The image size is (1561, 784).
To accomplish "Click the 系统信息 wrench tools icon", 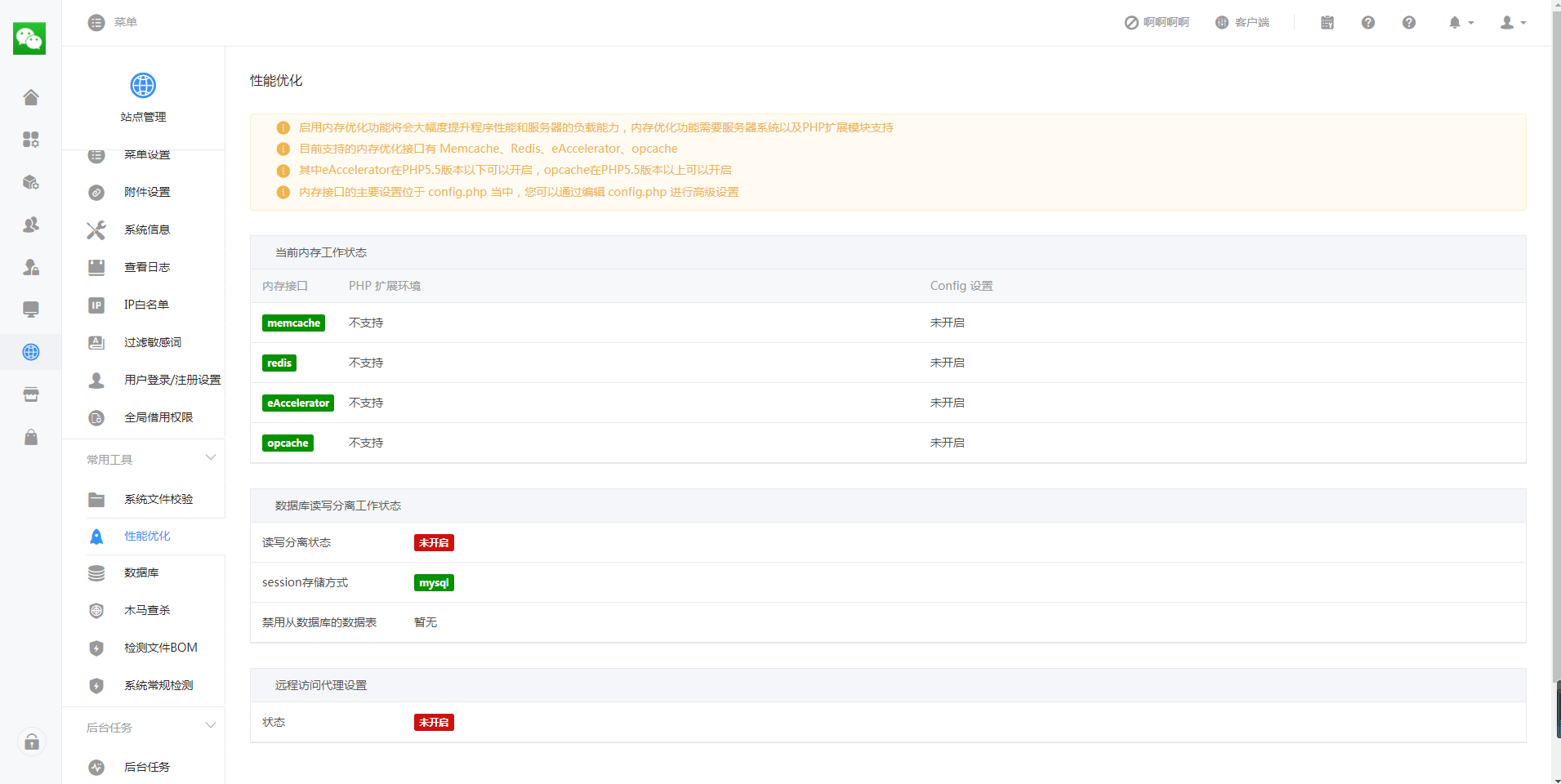I will 96,230.
